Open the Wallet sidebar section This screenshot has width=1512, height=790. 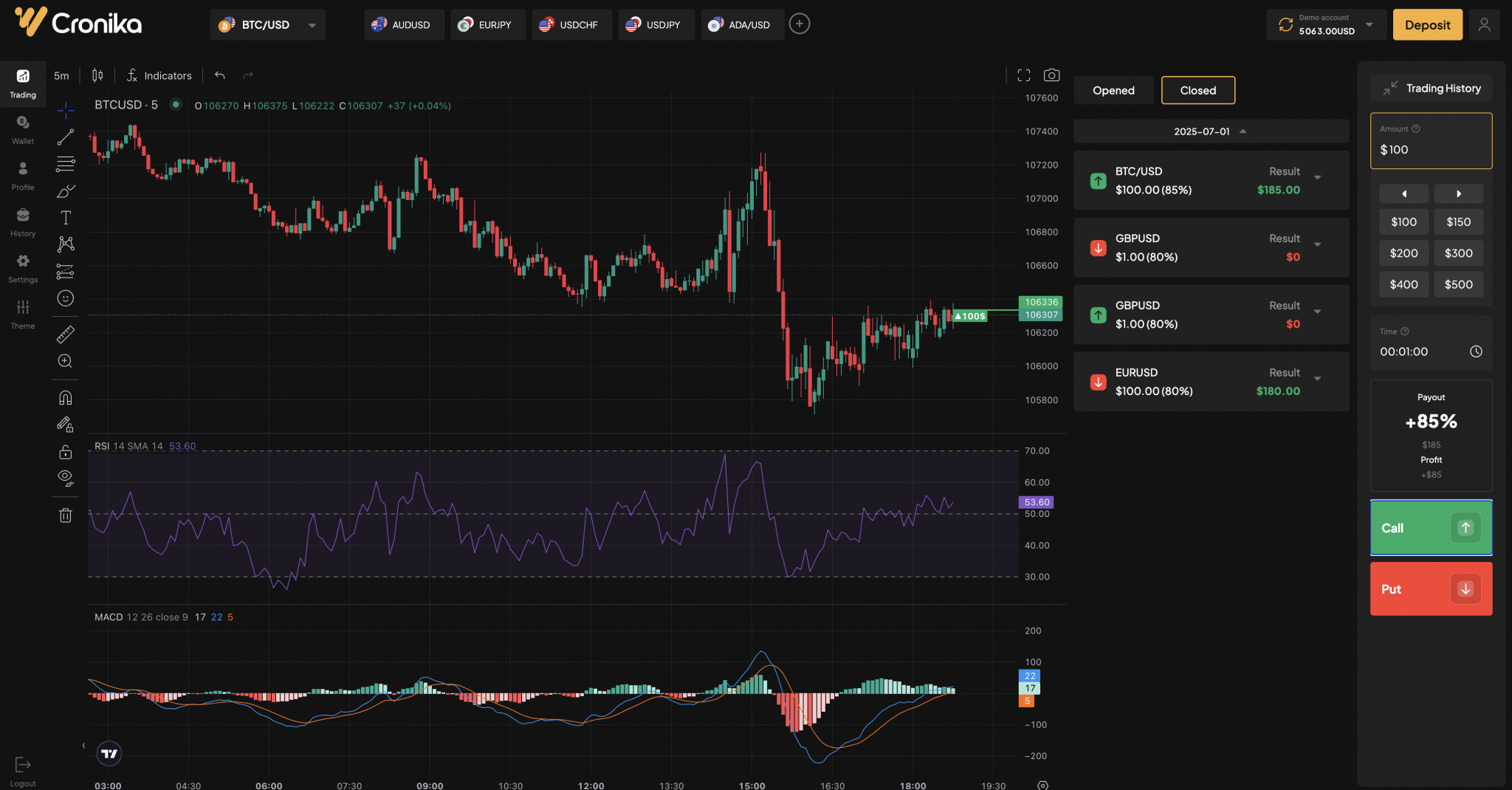coord(23,130)
